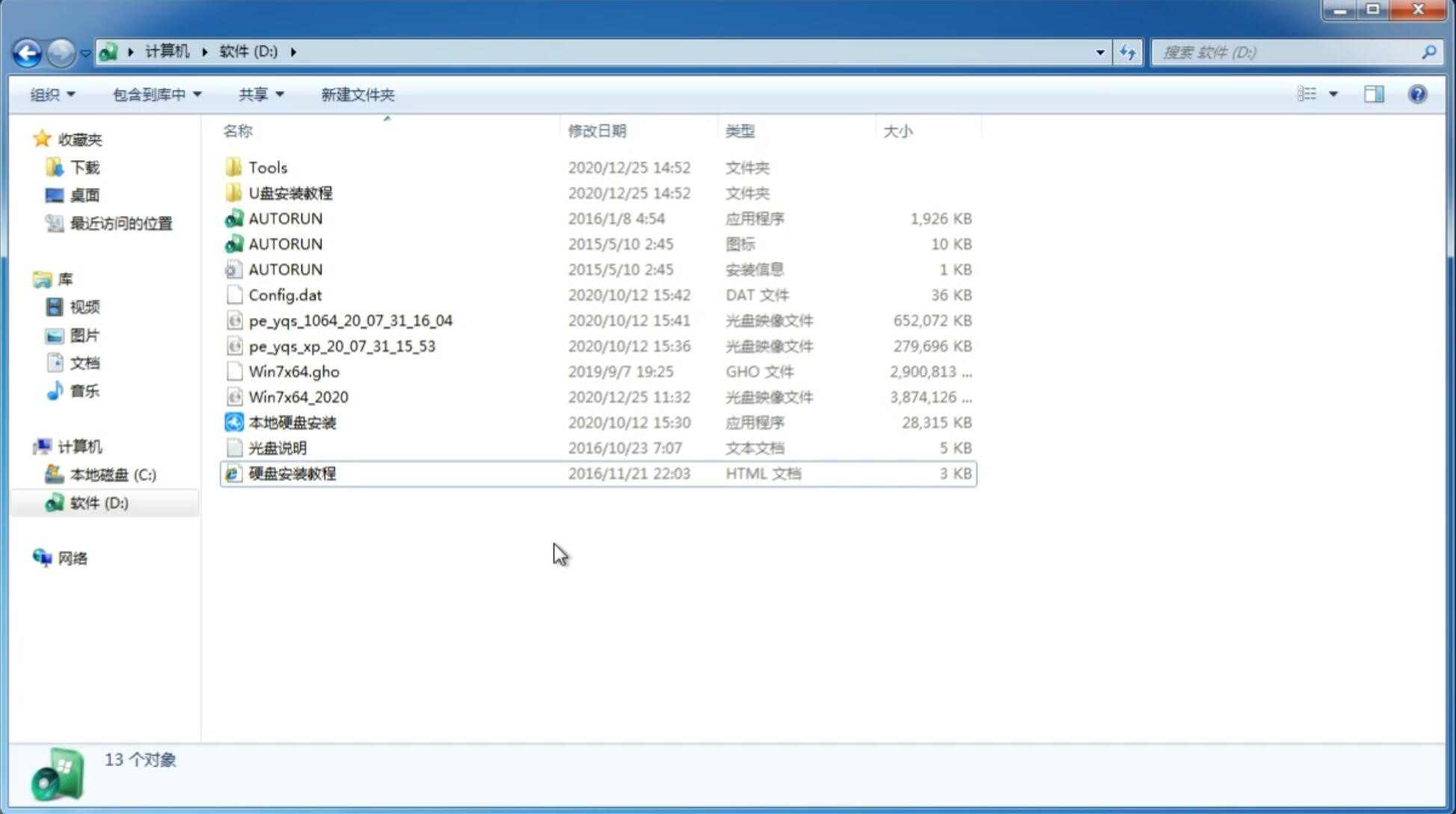The height and width of the screenshot is (814, 1456).
Task: Open the Tools folder
Action: (x=268, y=167)
